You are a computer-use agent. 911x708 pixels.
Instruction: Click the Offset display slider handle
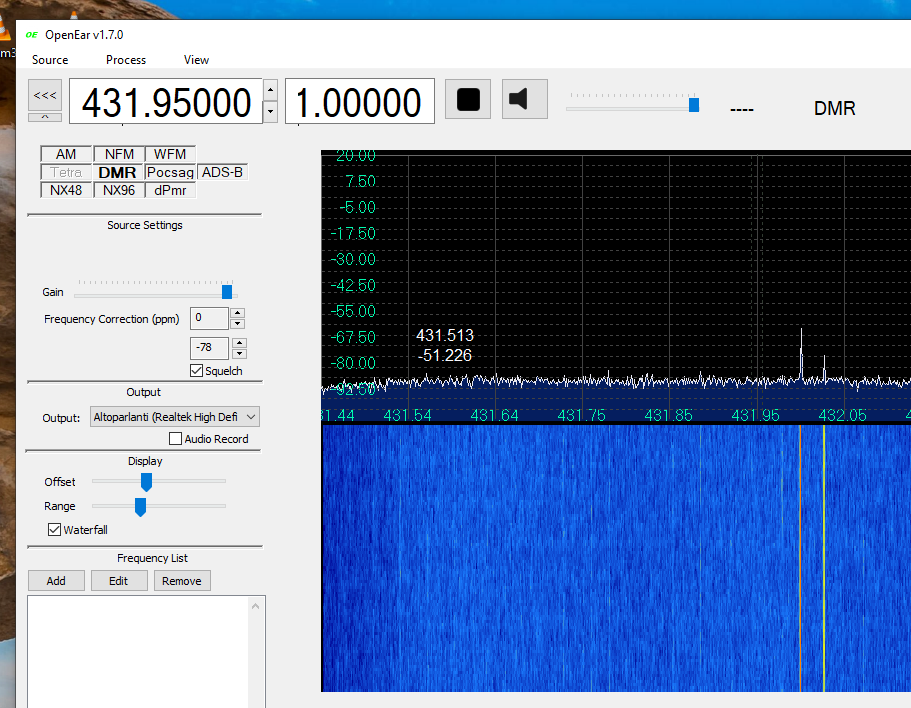pyautogui.click(x=146, y=481)
